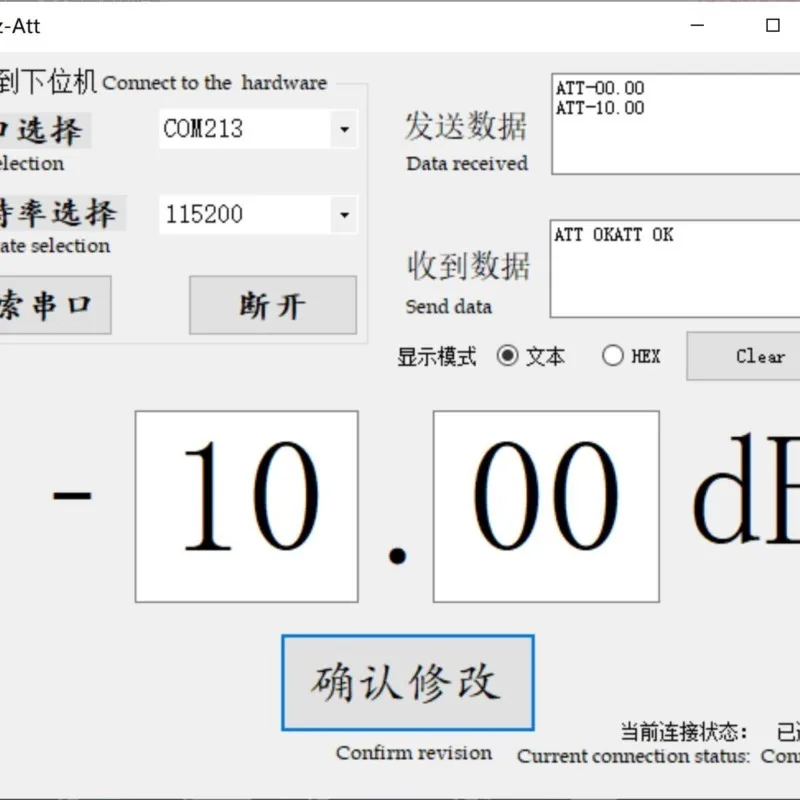The height and width of the screenshot is (800, 800).
Task: Click the received data box showing ATT OK
Action: [x=675, y=269]
